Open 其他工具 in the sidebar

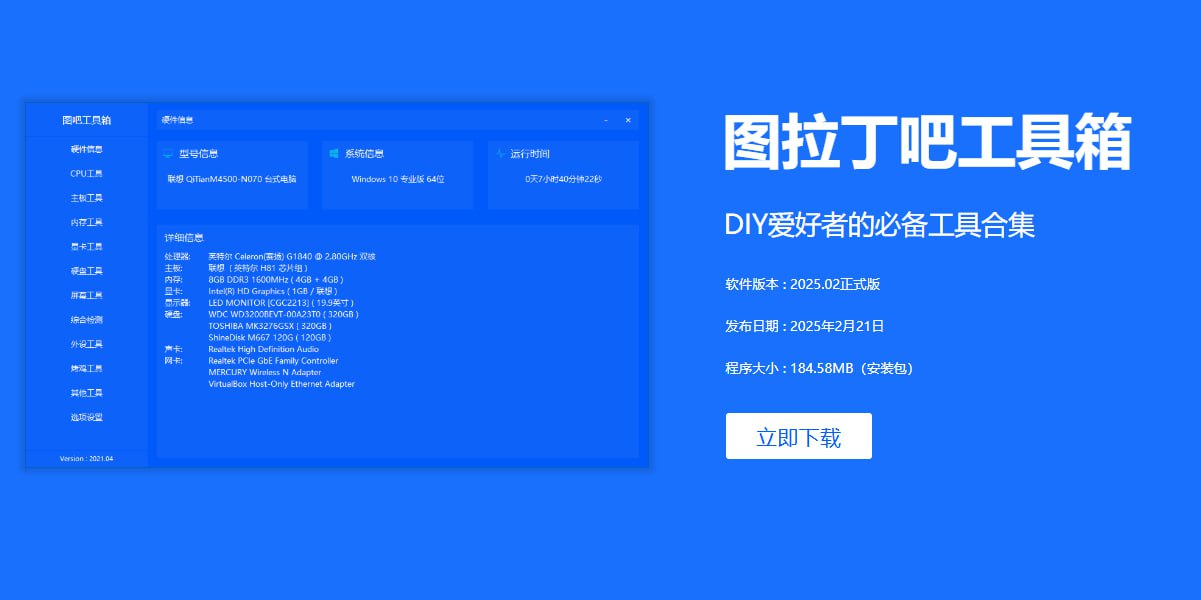click(87, 393)
